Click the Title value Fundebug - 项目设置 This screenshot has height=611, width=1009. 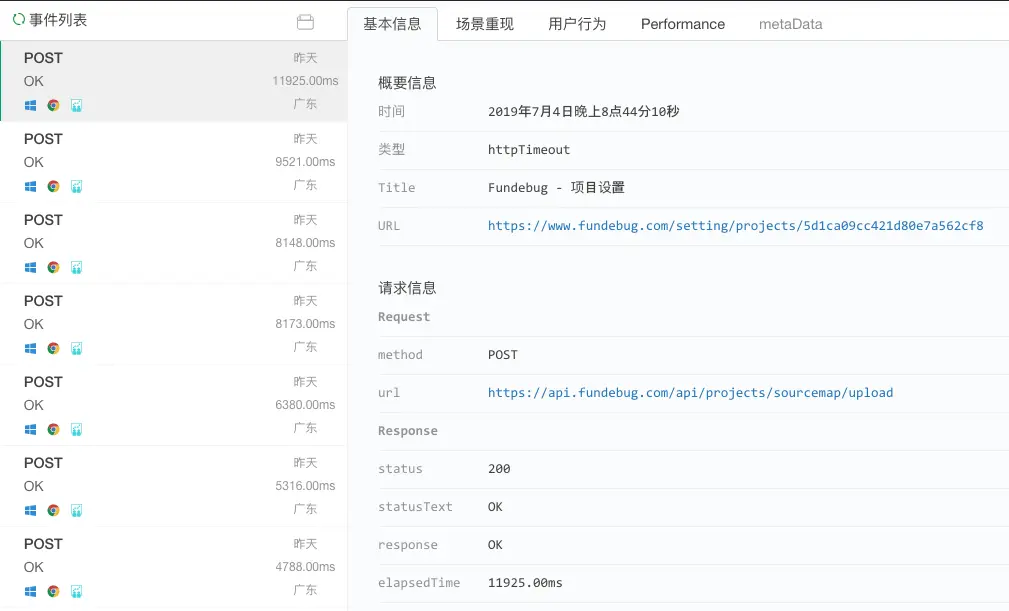tap(556, 188)
